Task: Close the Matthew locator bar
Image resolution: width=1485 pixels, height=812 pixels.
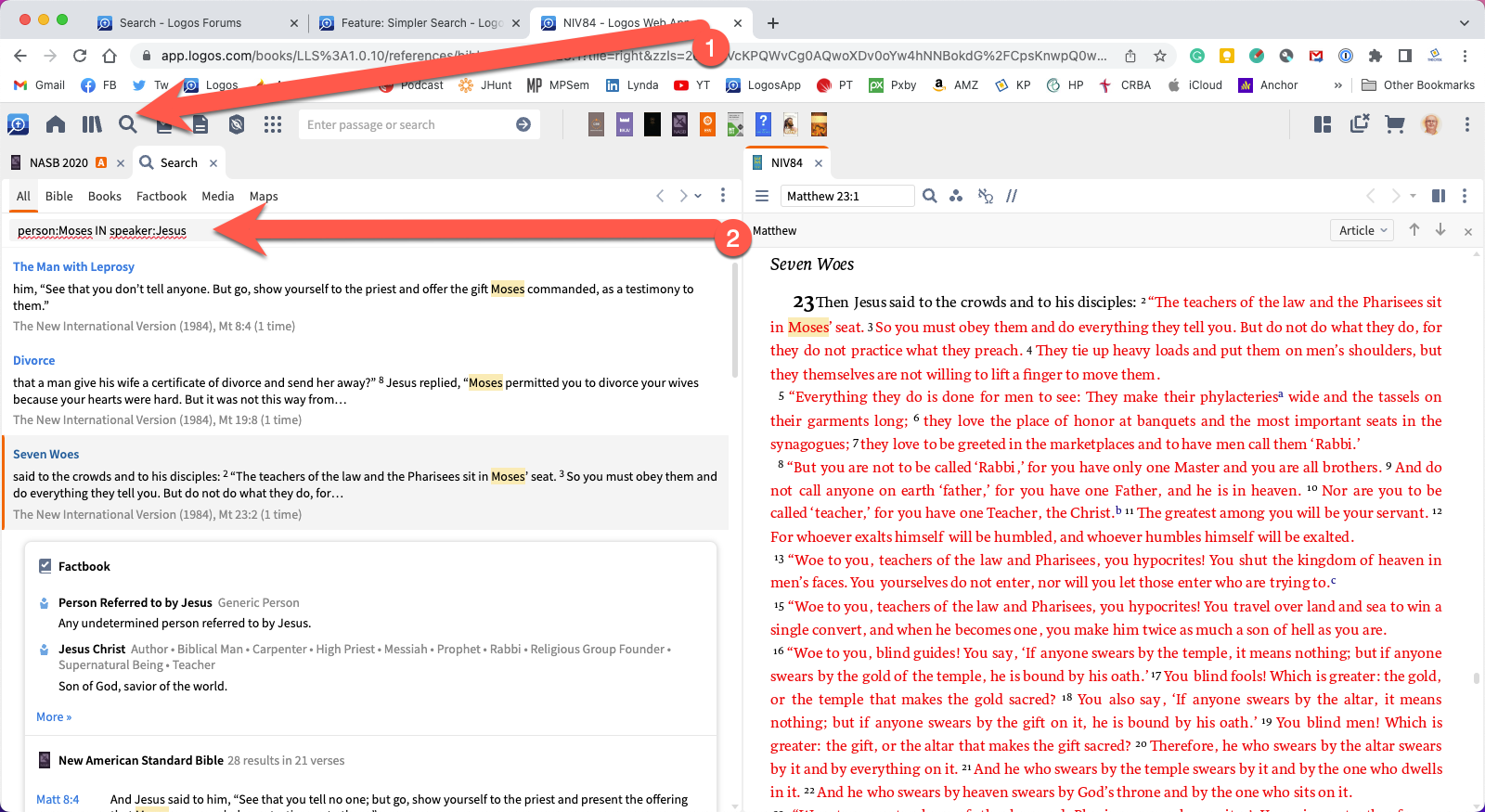Action: [1468, 231]
